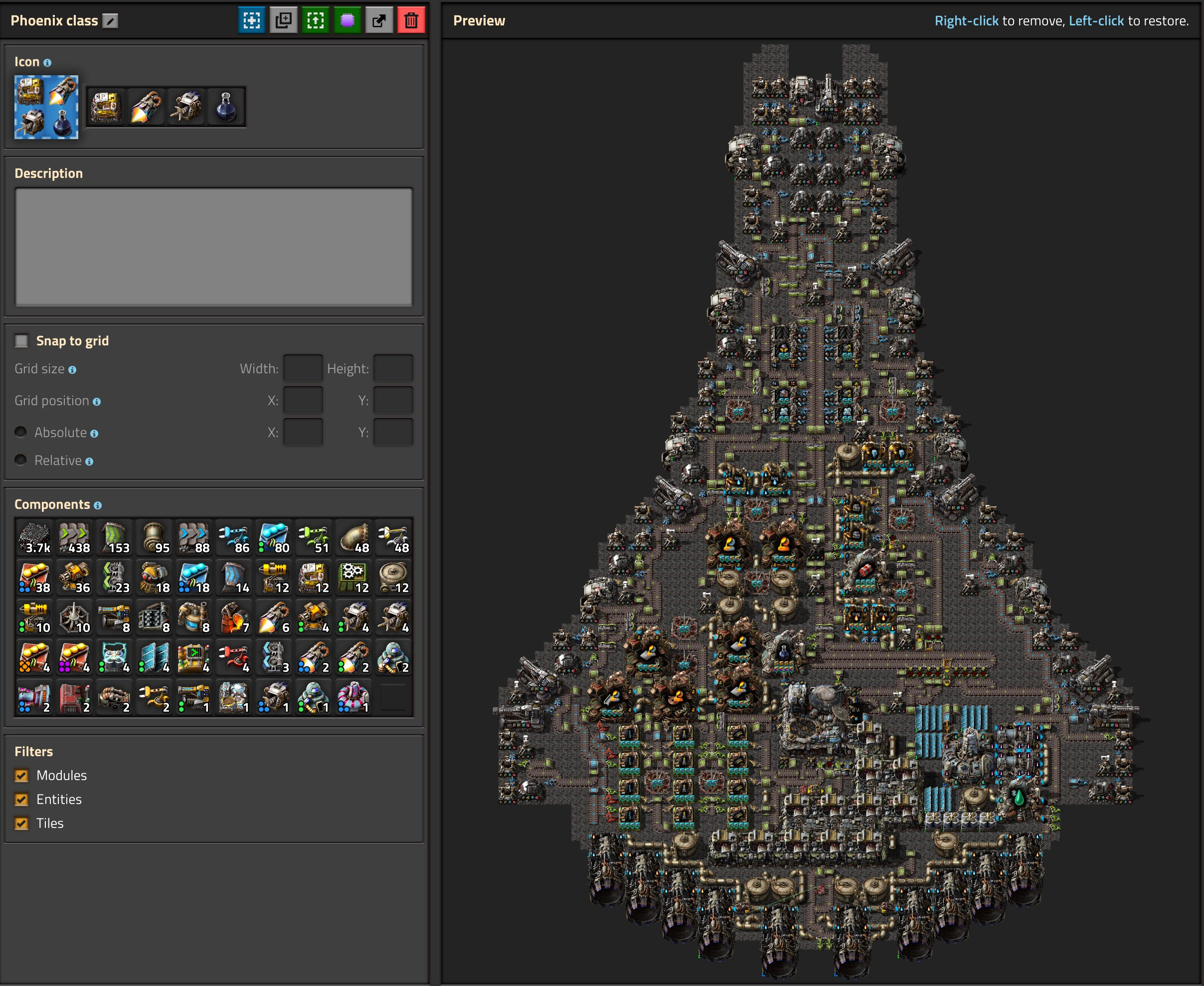
Task: Click the large blue blueprint icon preview
Action: 46,107
